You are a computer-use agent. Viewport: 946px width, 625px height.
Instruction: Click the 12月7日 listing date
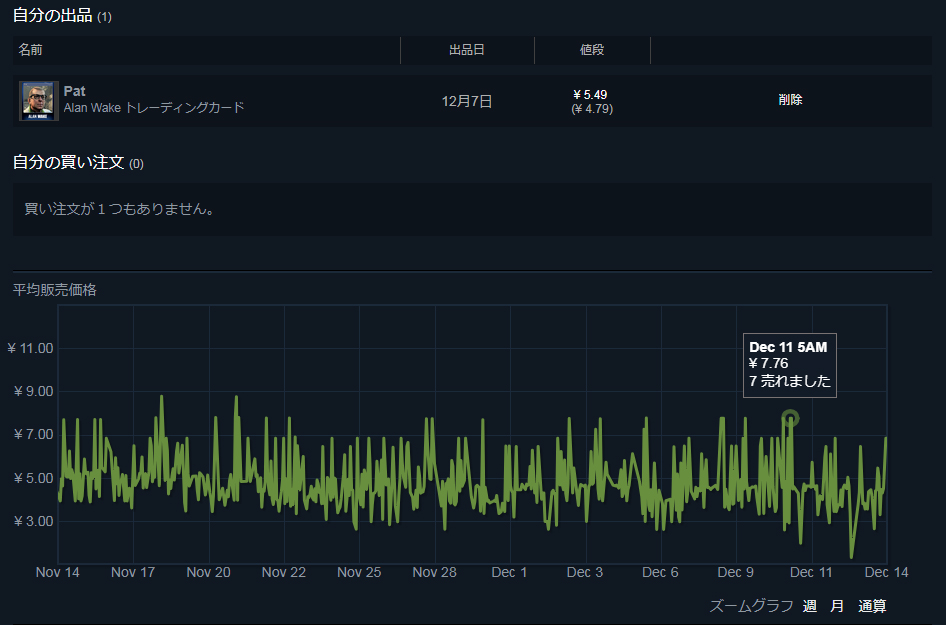[467, 101]
